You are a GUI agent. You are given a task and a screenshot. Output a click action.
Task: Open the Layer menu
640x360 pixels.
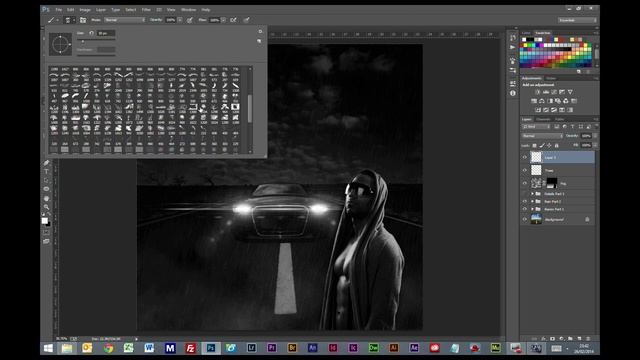click(x=101, y=9)
